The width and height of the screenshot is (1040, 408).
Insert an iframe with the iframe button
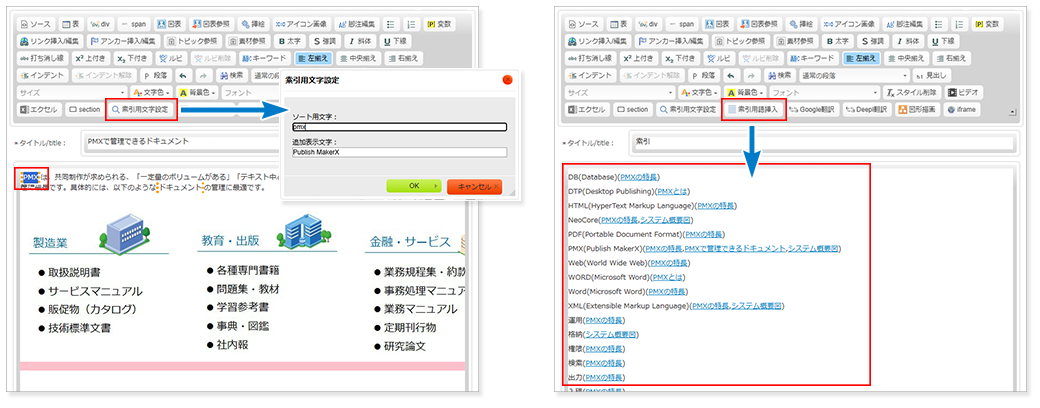pyautogui.click(x=962, y=109)
